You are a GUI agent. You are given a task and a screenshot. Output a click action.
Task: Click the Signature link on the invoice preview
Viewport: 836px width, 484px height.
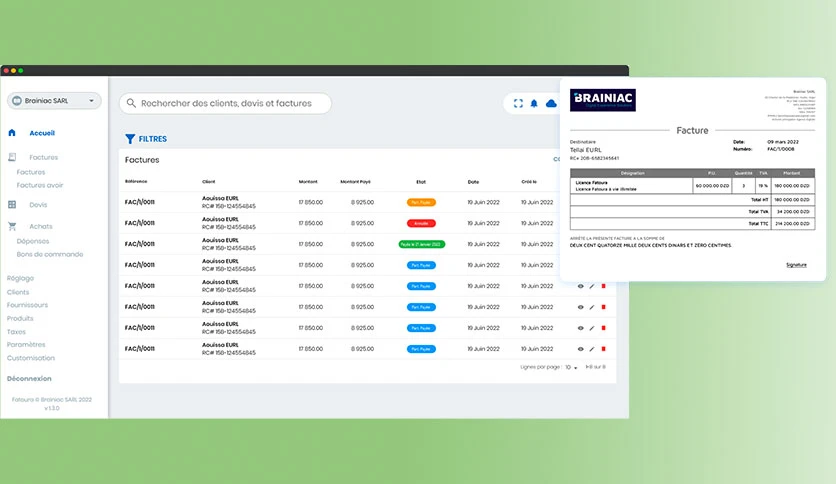click(796, 265)
